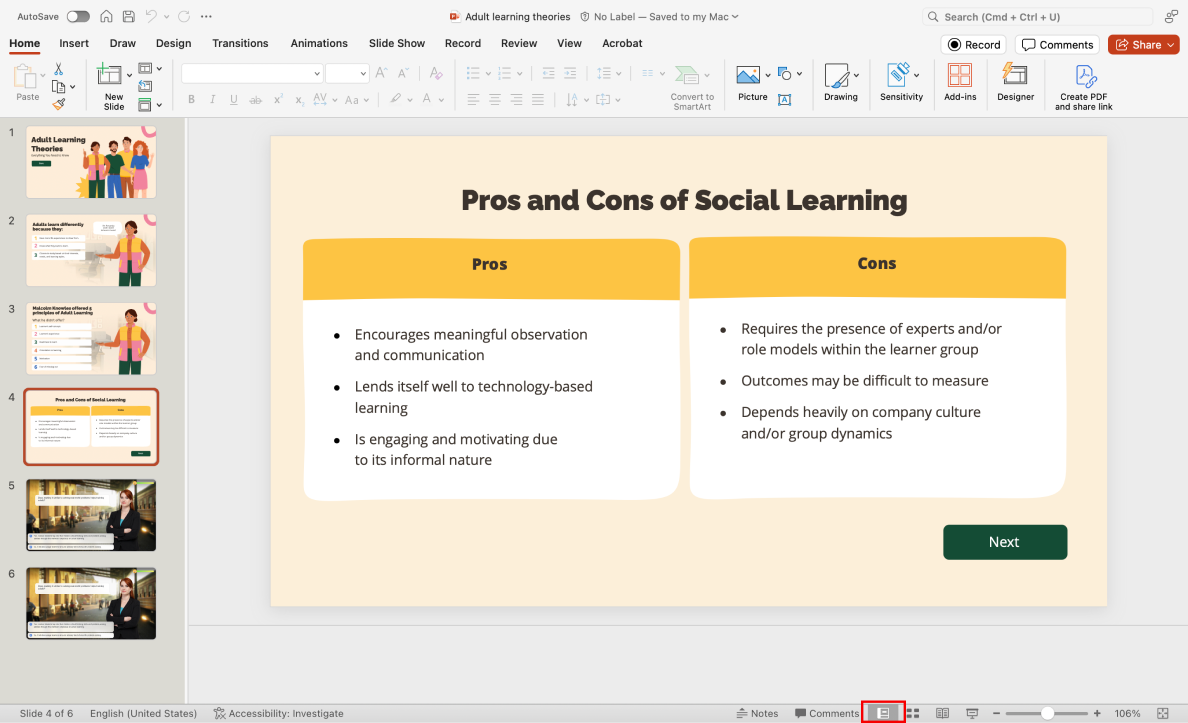Viewport: 1188px width, 723px height.
Task: Click Accessibility: Investigate in status bar
Action: click(278, 713)
